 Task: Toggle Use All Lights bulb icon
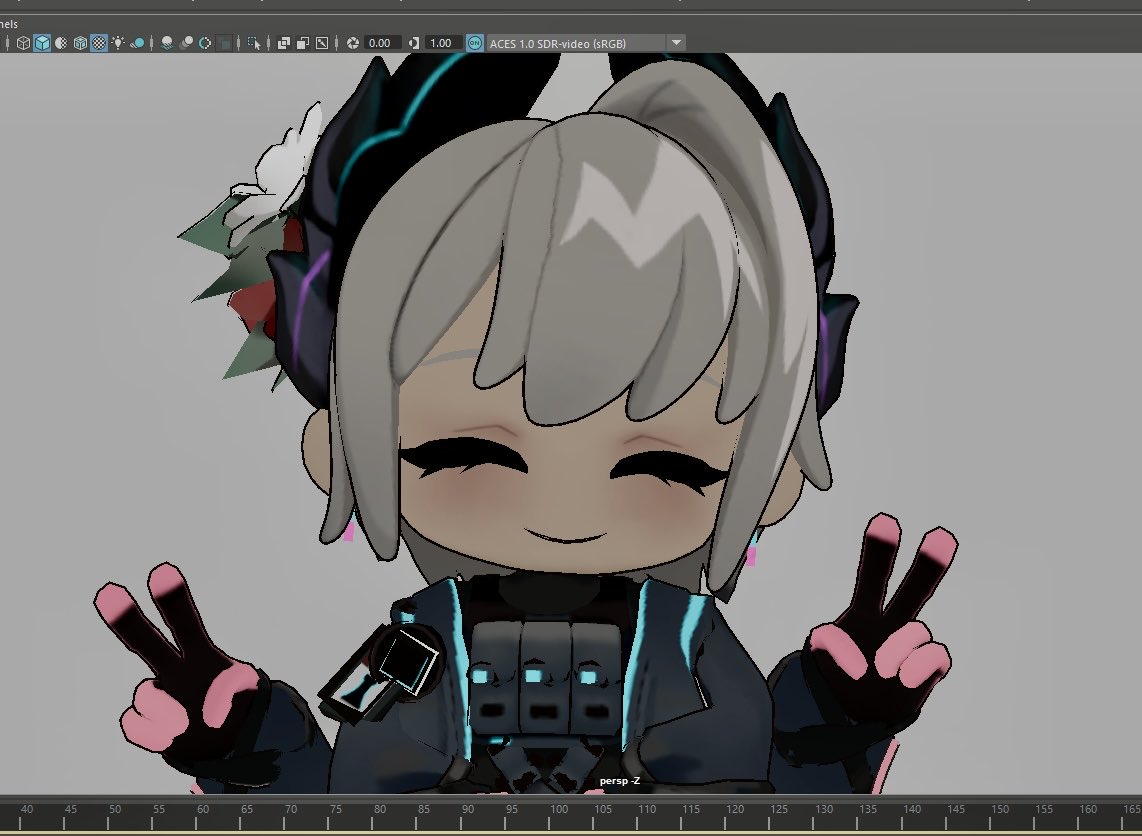click(118, 43)
